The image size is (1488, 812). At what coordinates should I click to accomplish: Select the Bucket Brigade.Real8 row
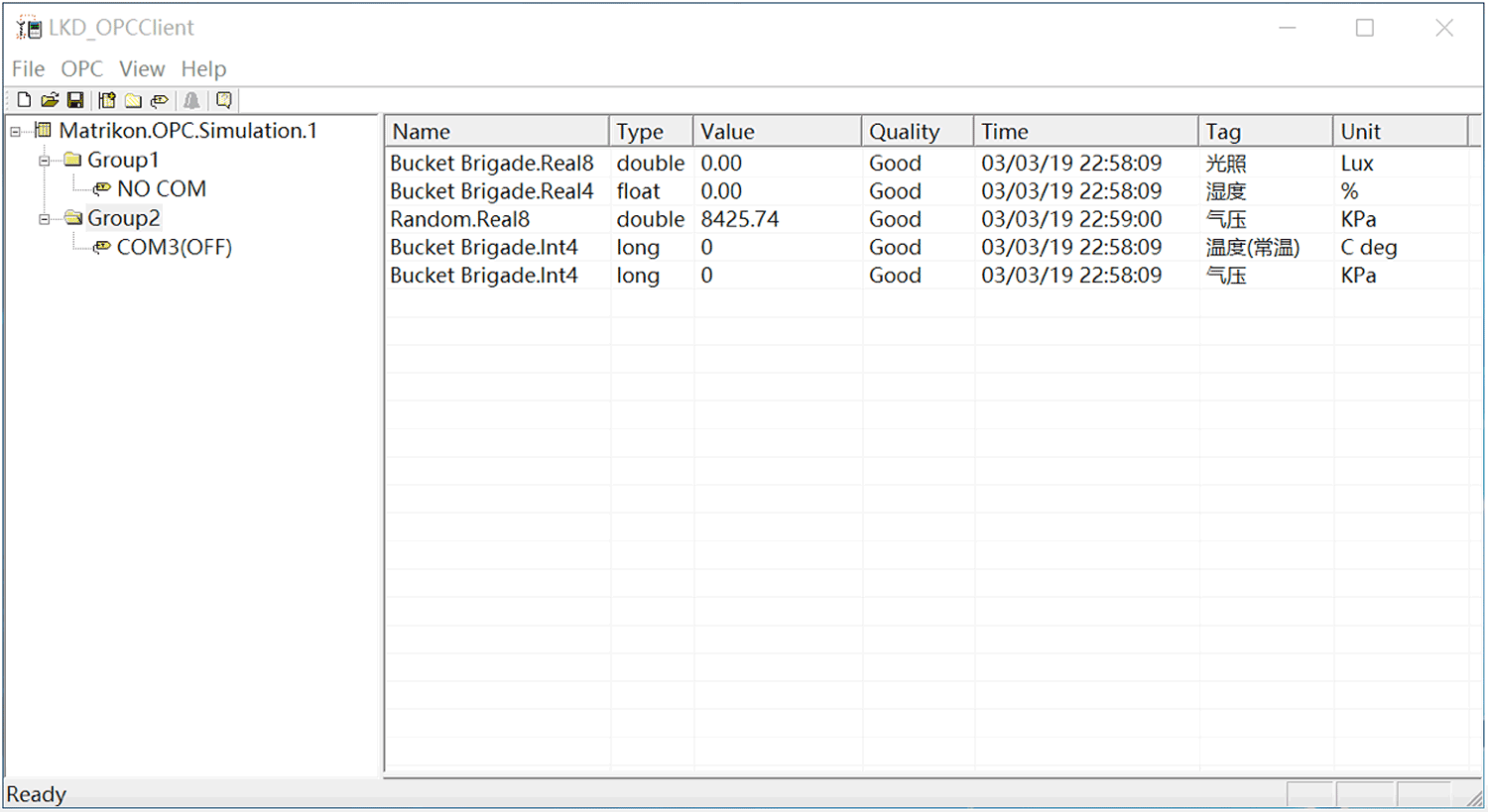tap(928, 163)
